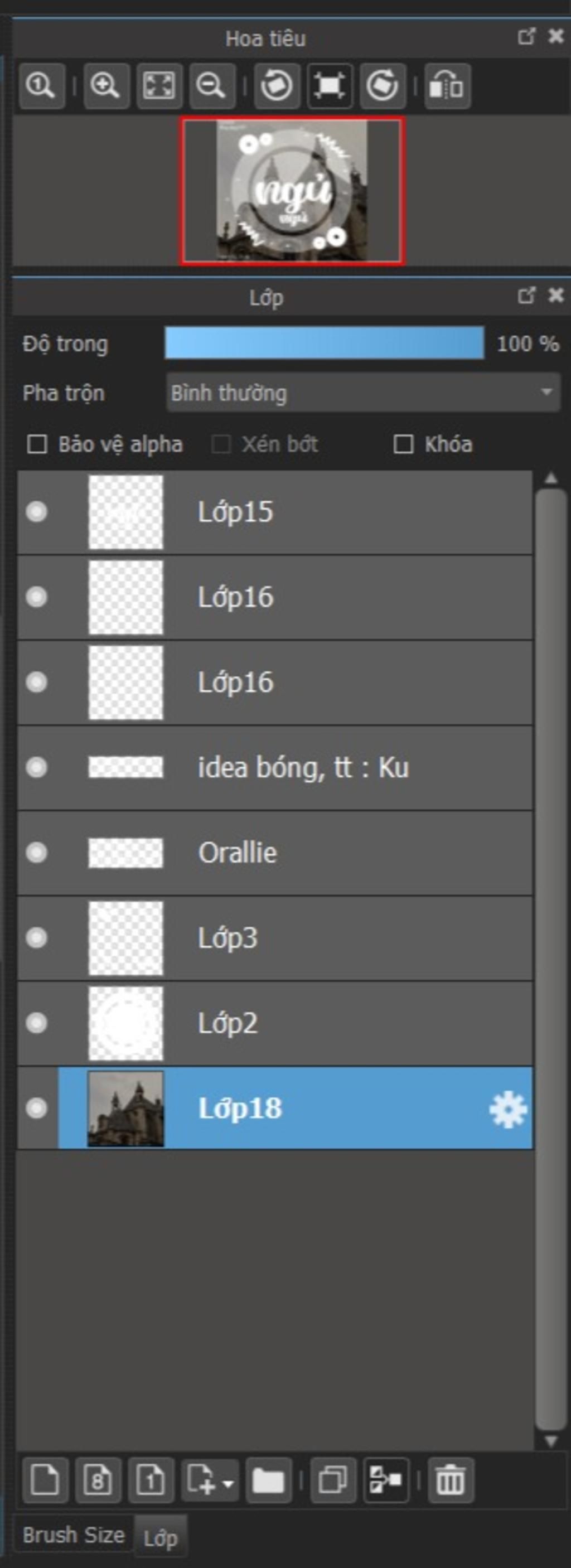Fit canvas to window in navigator
Viewport: 571px width, 1568px height.
159,86
